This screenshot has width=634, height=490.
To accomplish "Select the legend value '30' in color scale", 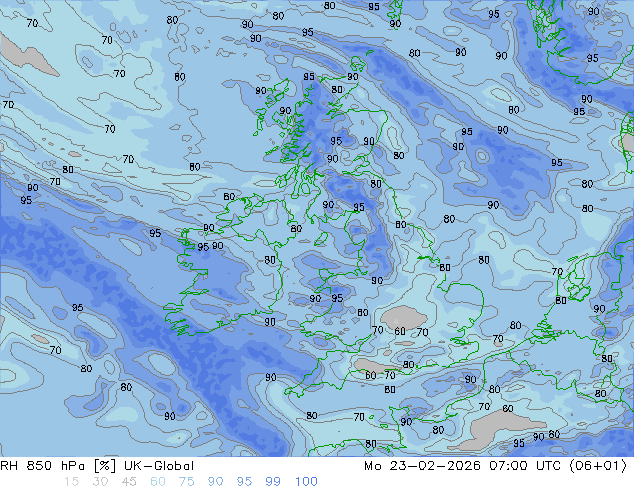I will (100, 482).
